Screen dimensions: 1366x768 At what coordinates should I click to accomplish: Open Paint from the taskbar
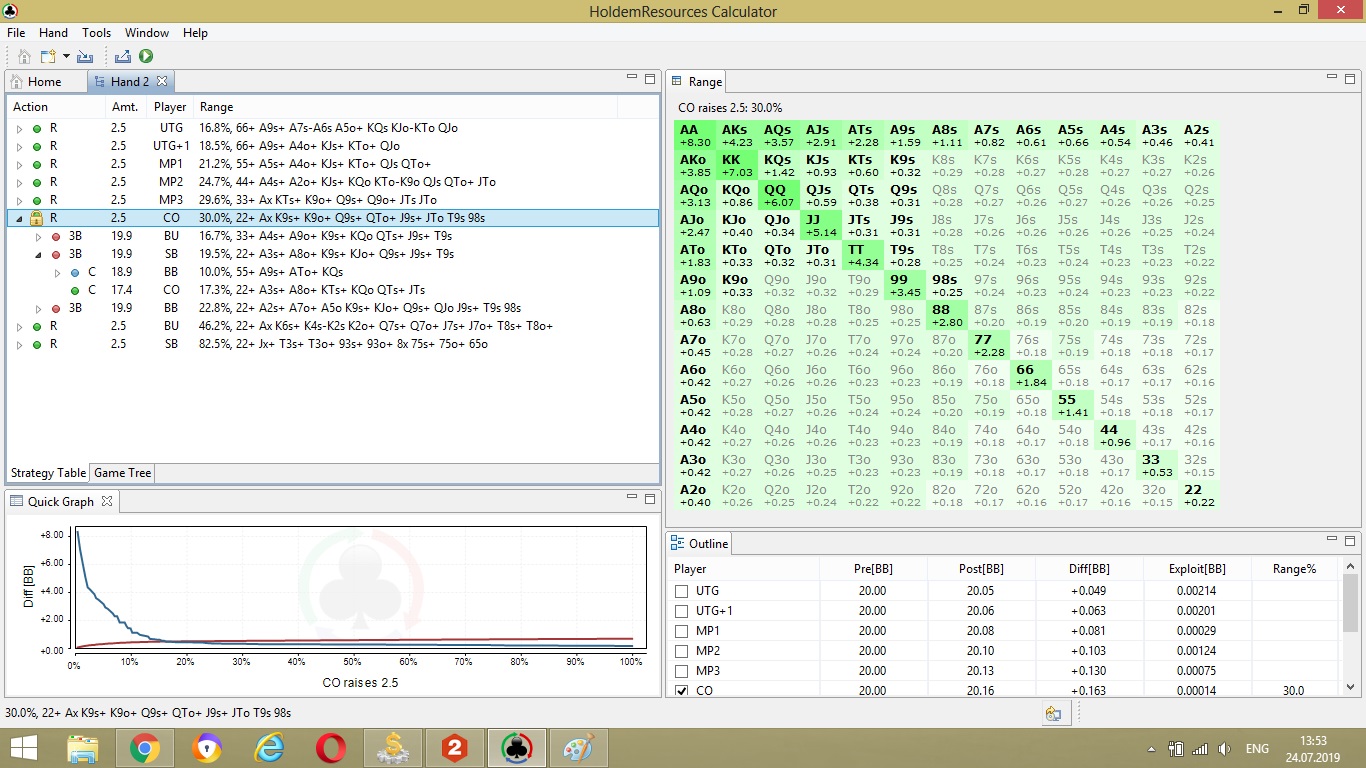pos(579,748)
